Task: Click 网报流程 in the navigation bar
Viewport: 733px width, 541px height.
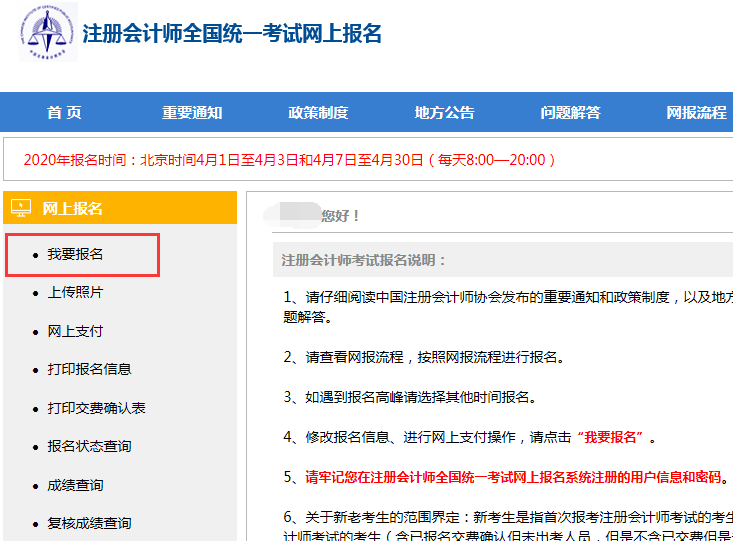Action: coord(696,113)
